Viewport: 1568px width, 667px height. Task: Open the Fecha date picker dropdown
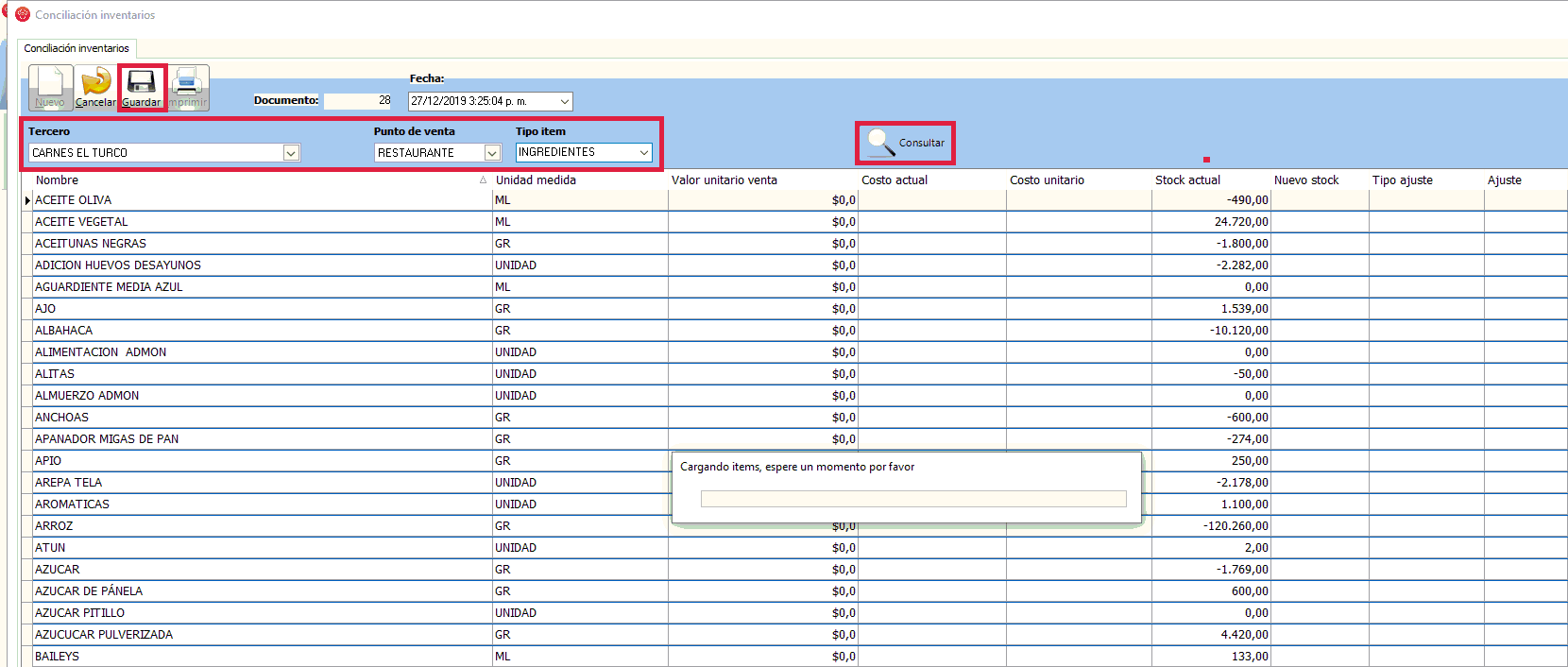tap(565, 101)
